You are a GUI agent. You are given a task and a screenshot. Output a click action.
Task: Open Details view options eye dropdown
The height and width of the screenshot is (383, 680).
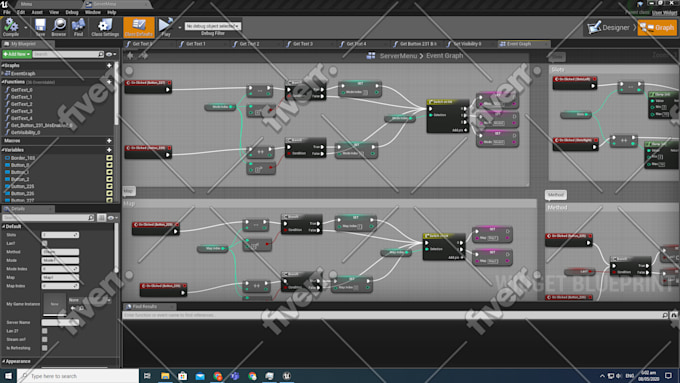[112, 218]
